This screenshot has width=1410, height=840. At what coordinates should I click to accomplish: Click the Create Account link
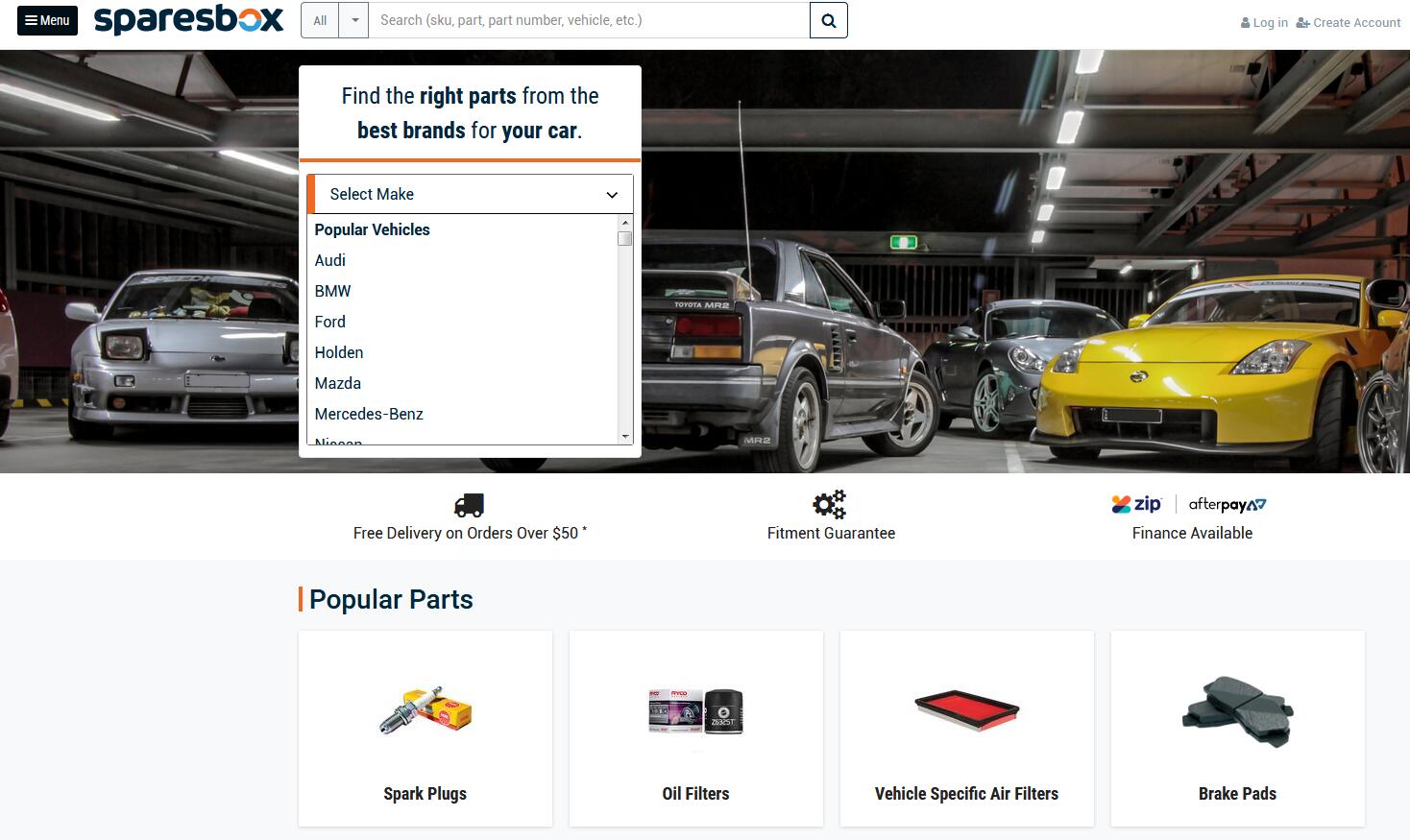1349,22
